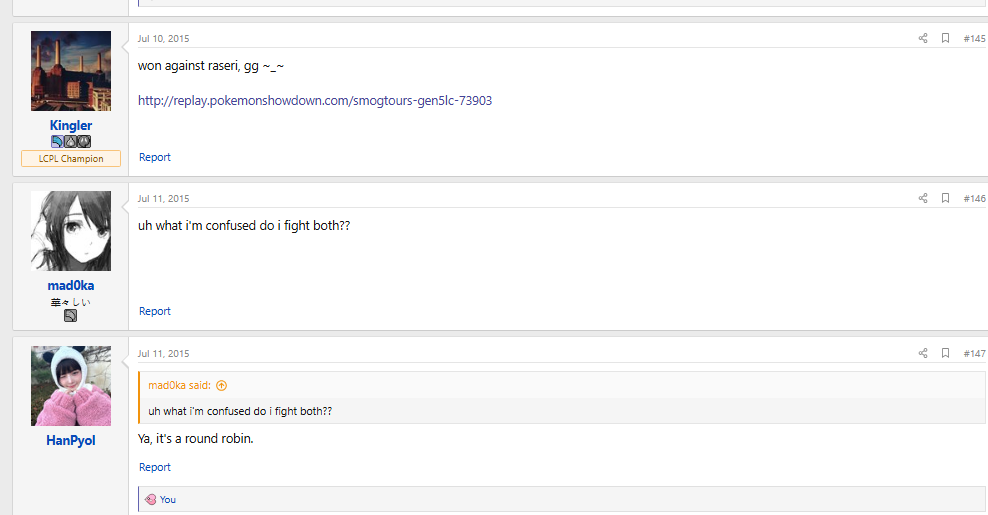This screenshot has width=988, height=515.
Task: Report HanPyol's post
Action: tap(155, 467)
